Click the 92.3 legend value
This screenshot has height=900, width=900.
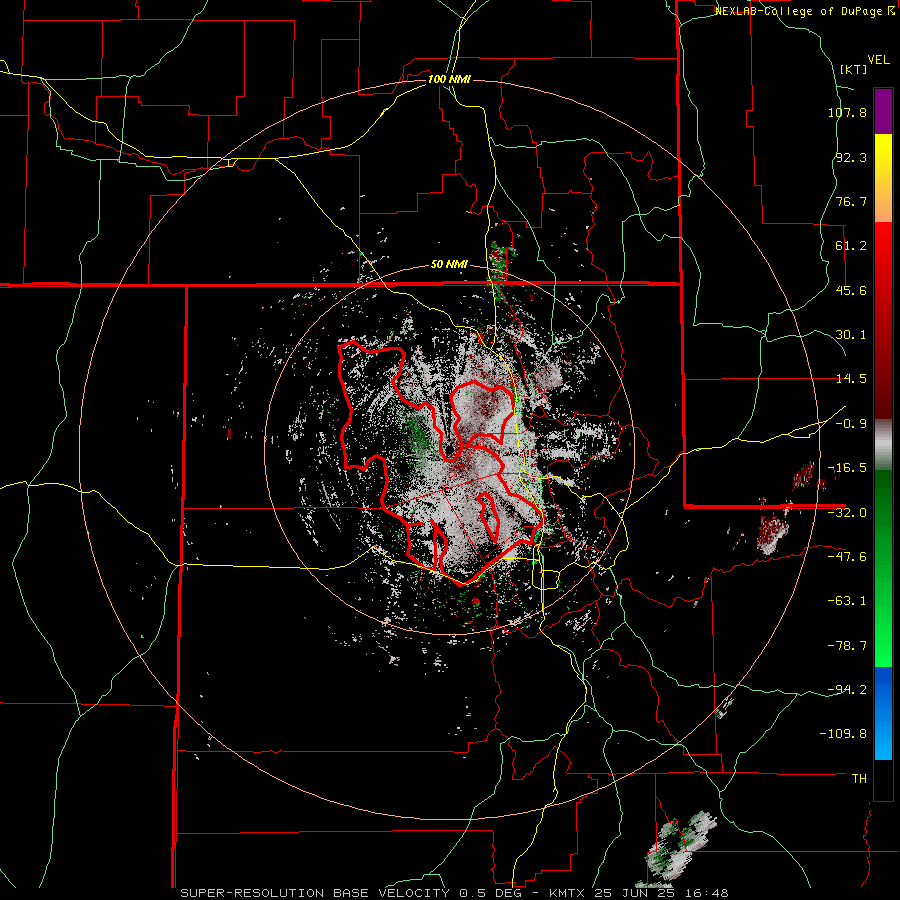click(851, 157)
